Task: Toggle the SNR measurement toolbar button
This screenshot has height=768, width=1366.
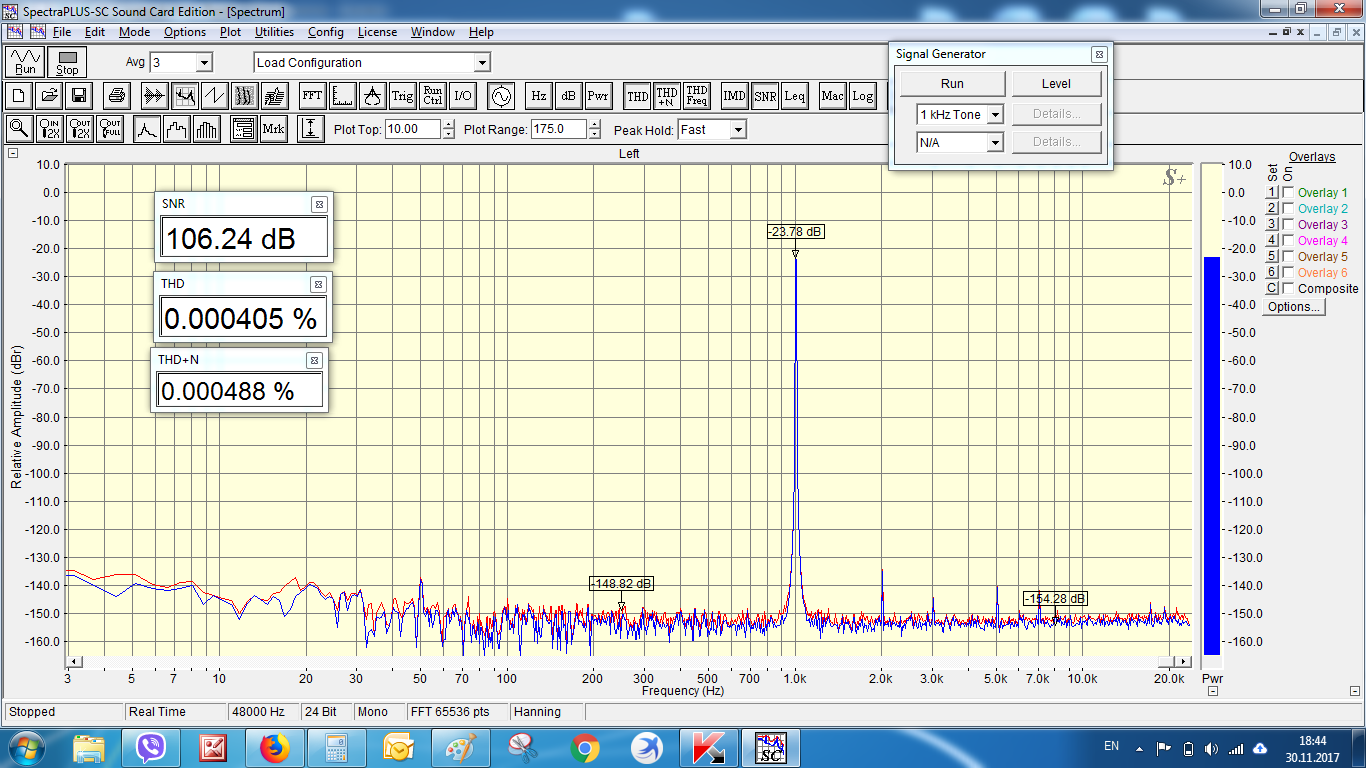Action: pos(765,96)
